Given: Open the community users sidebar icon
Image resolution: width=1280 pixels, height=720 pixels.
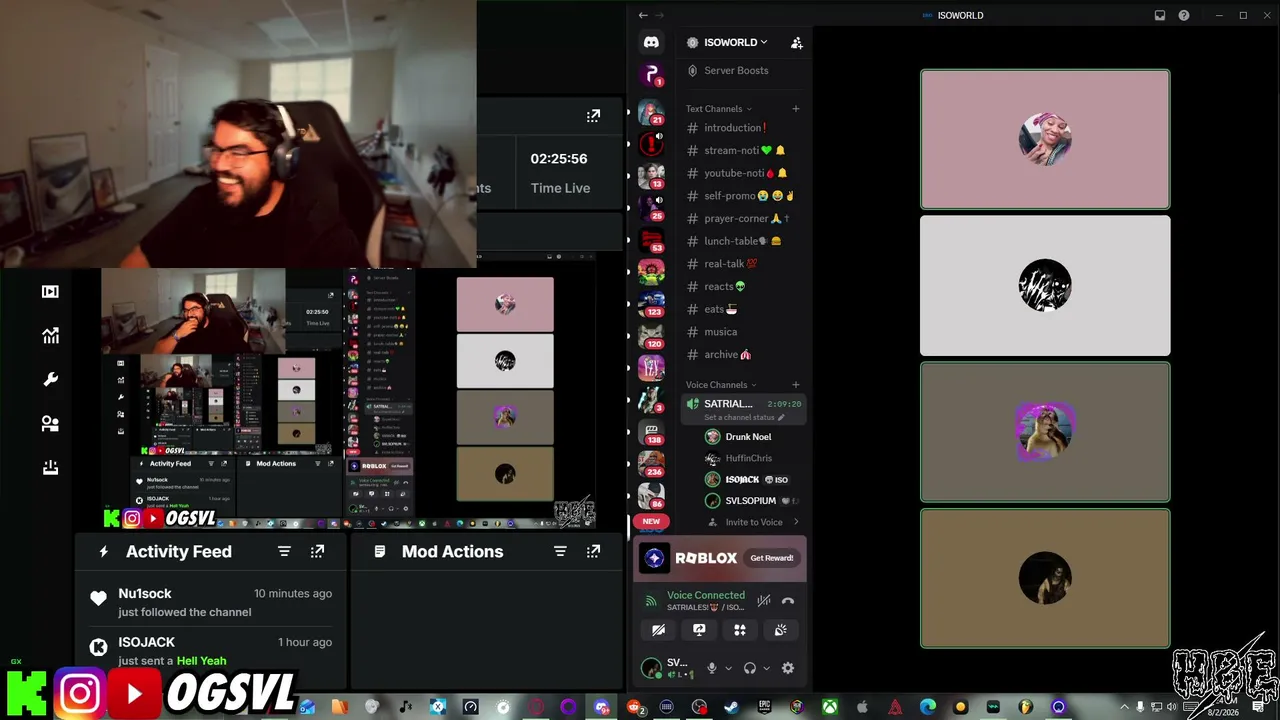Looking at the screenshot, I should click(50, 424).
